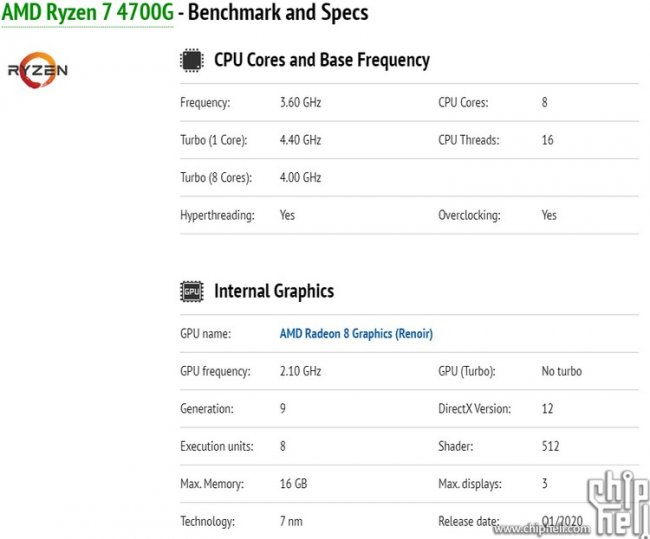Click the GPU (Turbo) No turbo value
Screen dimensions: 650x539
(x=561, y=371)
